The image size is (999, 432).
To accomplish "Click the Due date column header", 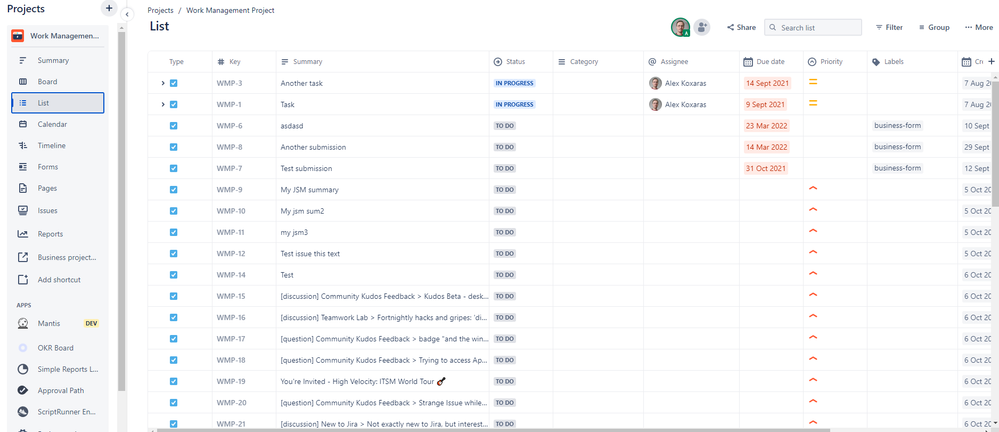I will pyautogui.click(x=771, y=62).
